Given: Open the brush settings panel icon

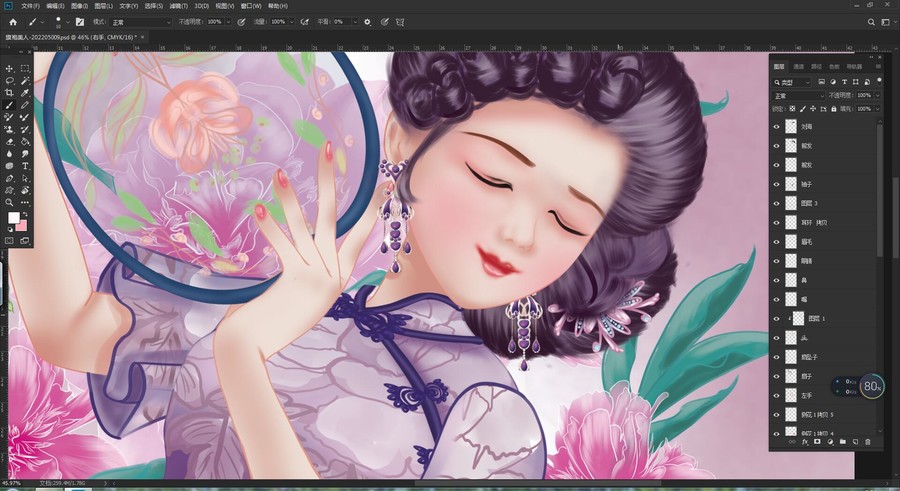Looking at the screenshot, I should click(80, 22).
